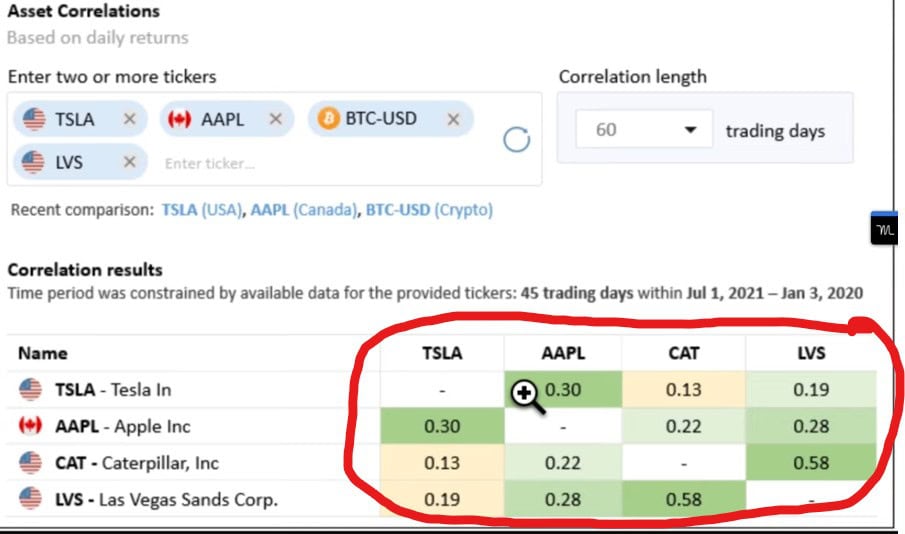The height and width of the screenshot is (534, 905).
Task: Select the AAPL row's TSLA cell 0.30
Action: tap(442, 426)
